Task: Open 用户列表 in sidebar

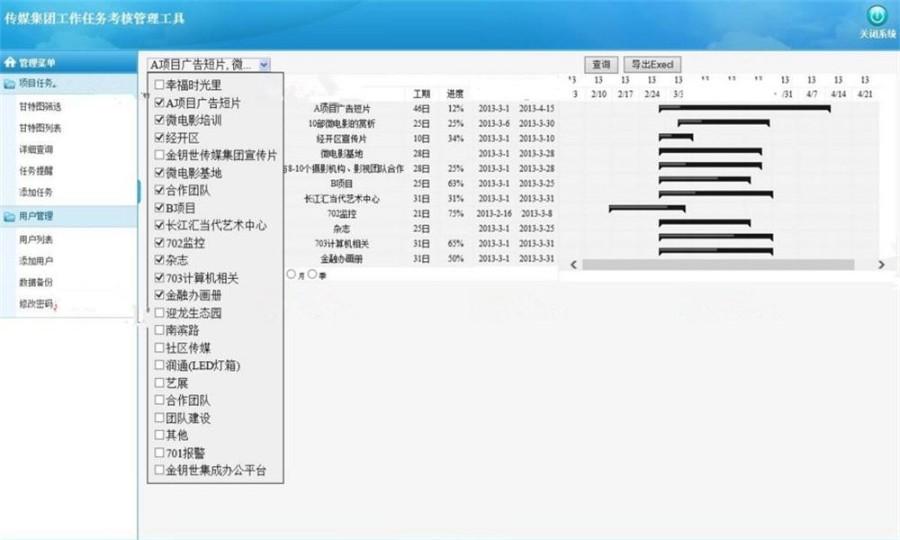Action: coord(36,239)
